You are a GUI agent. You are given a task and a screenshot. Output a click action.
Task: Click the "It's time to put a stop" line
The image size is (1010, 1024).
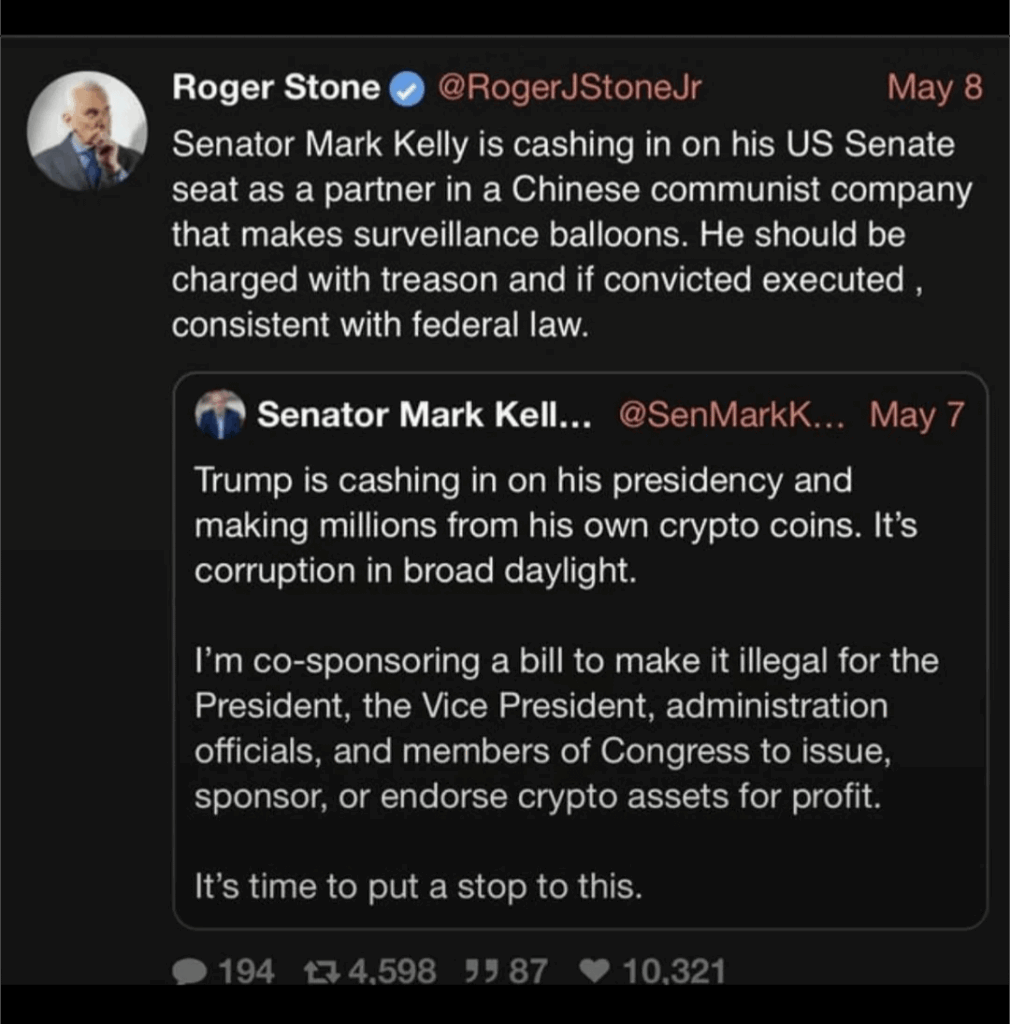click(x=417, y=887)
